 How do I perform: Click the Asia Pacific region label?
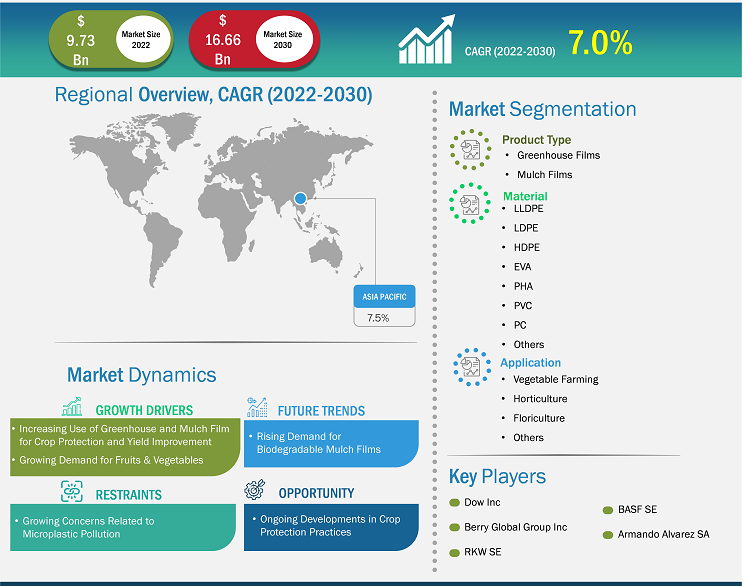tap(383, 297)
